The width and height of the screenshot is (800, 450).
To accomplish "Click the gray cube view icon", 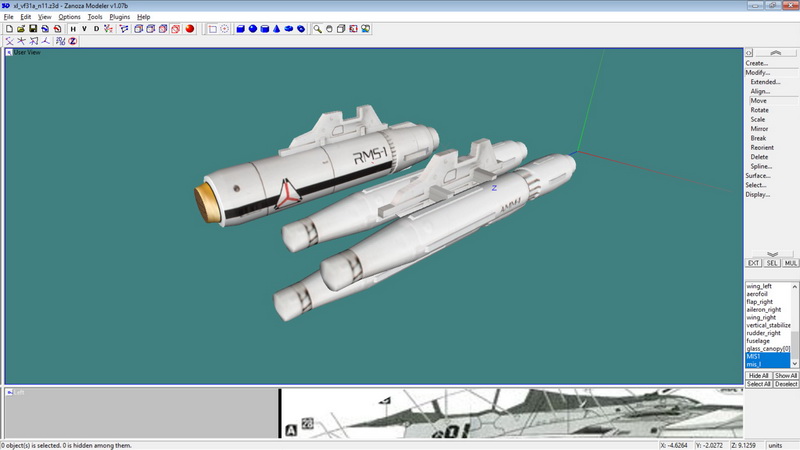I will (341, 29).
